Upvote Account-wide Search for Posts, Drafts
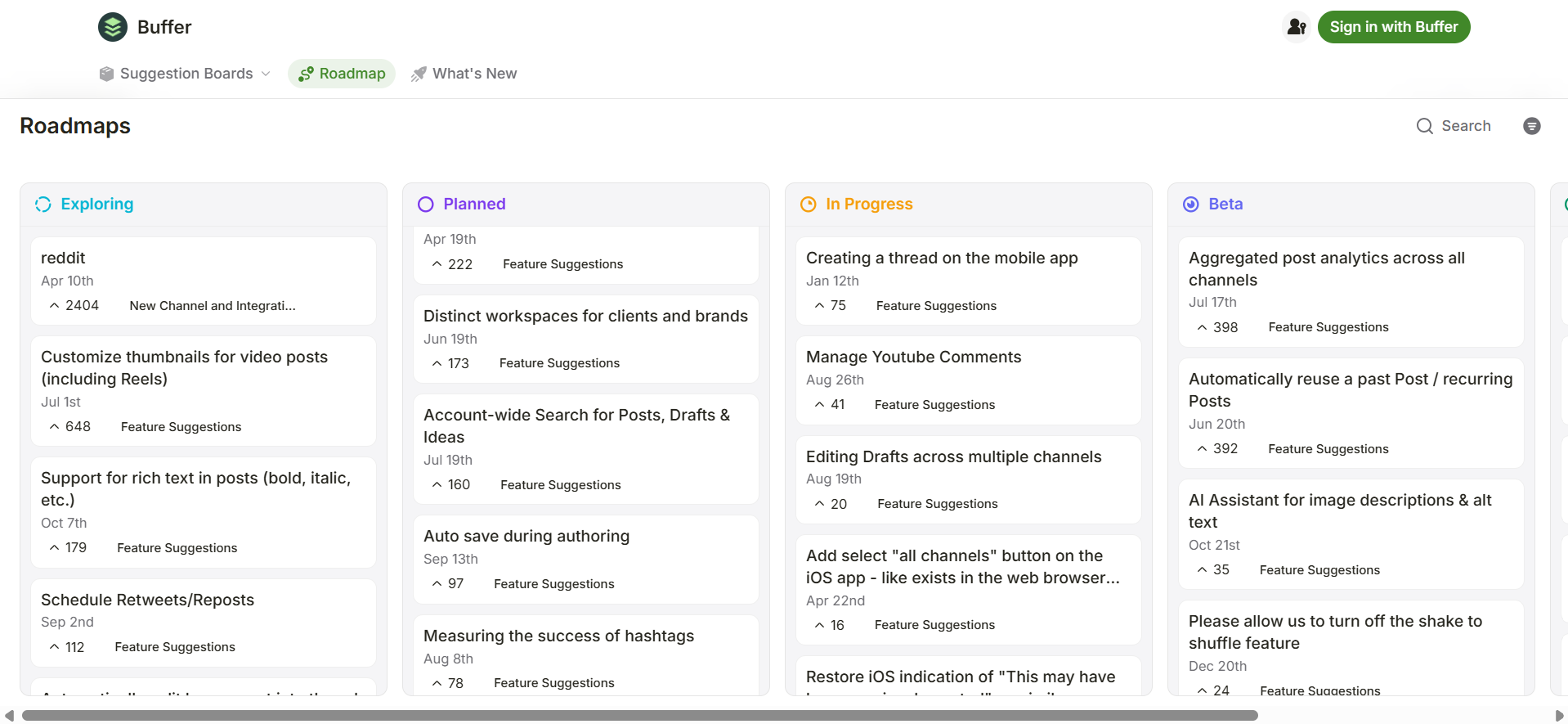This screenshot has height=724, width=1568. point(451,484)
